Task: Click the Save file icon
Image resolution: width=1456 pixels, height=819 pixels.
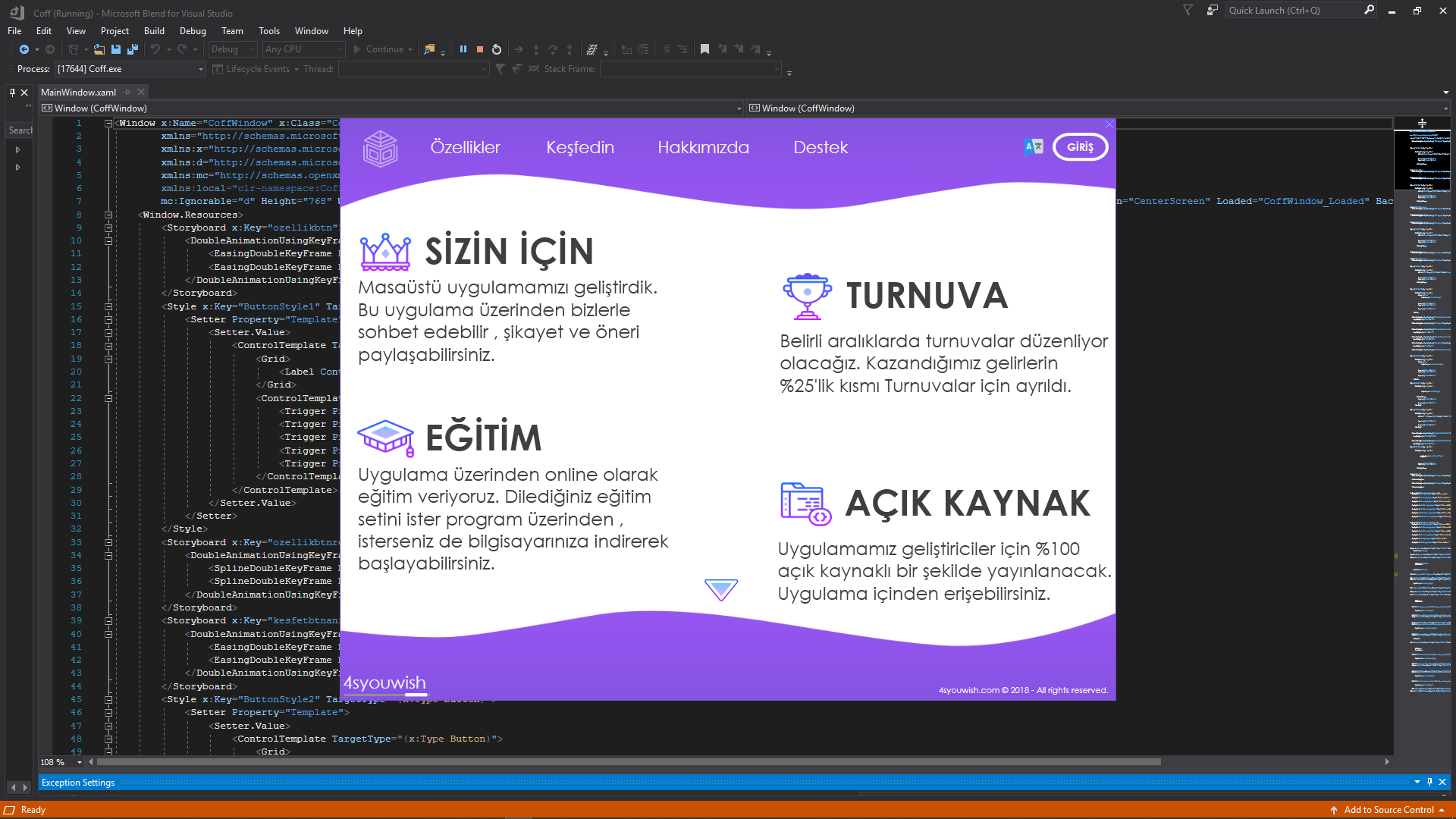Action: click(116, 49)
